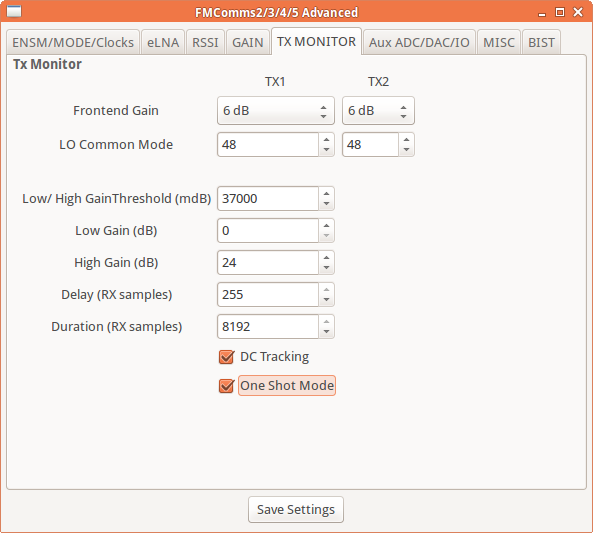Click the Duration (RX samples) input field

pyautogui.click(x=268, y=326)
